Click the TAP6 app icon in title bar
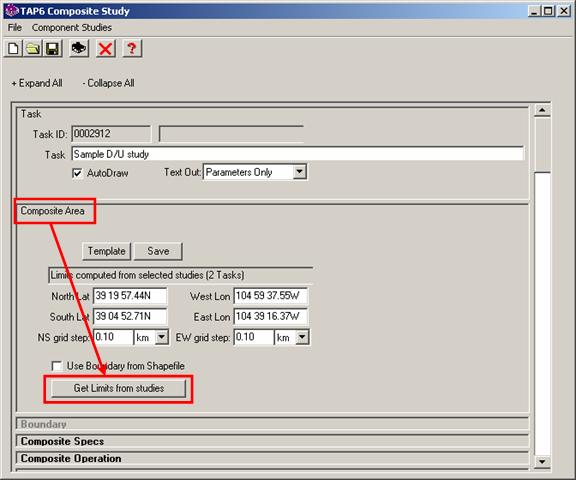This screenshot has width=576, height=480. pos(11,11)
